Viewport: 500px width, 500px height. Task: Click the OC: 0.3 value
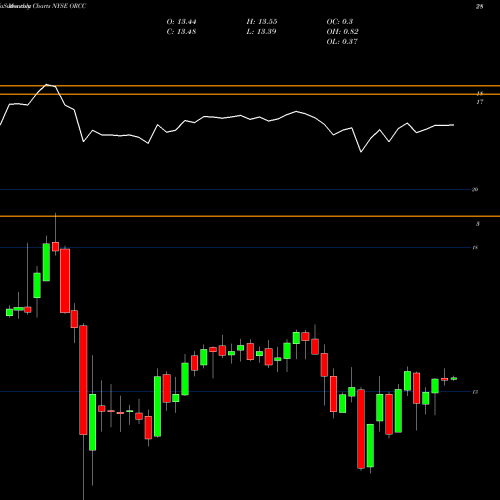coord(340,22)
